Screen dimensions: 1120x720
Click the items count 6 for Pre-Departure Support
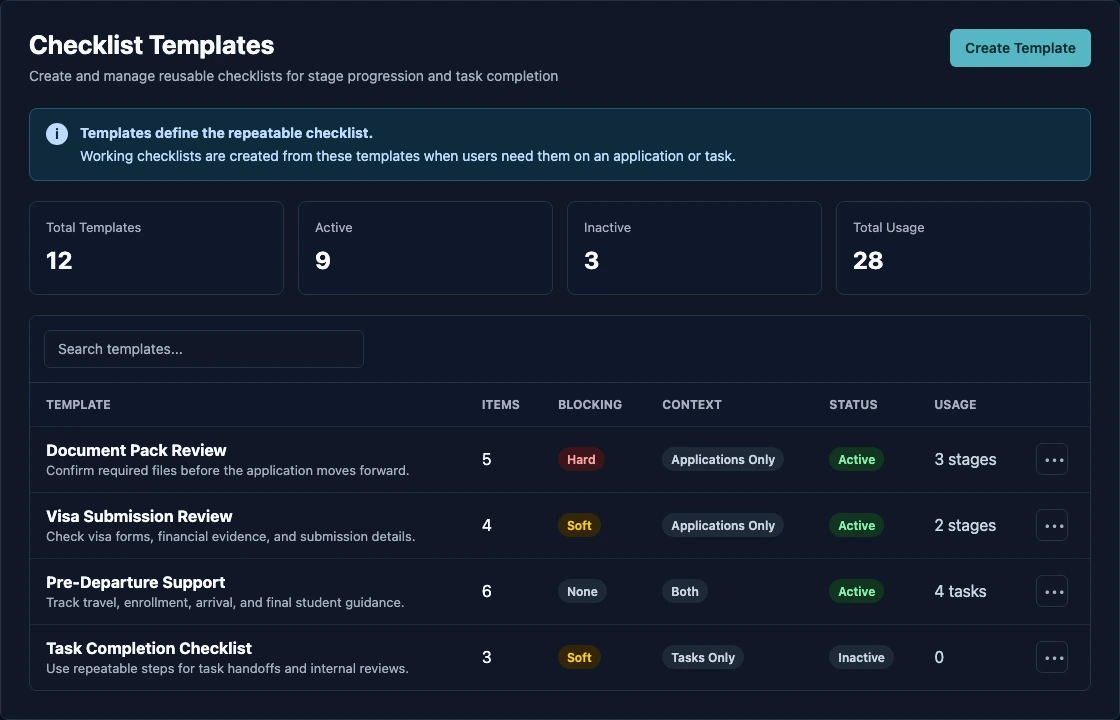[486, 591]
